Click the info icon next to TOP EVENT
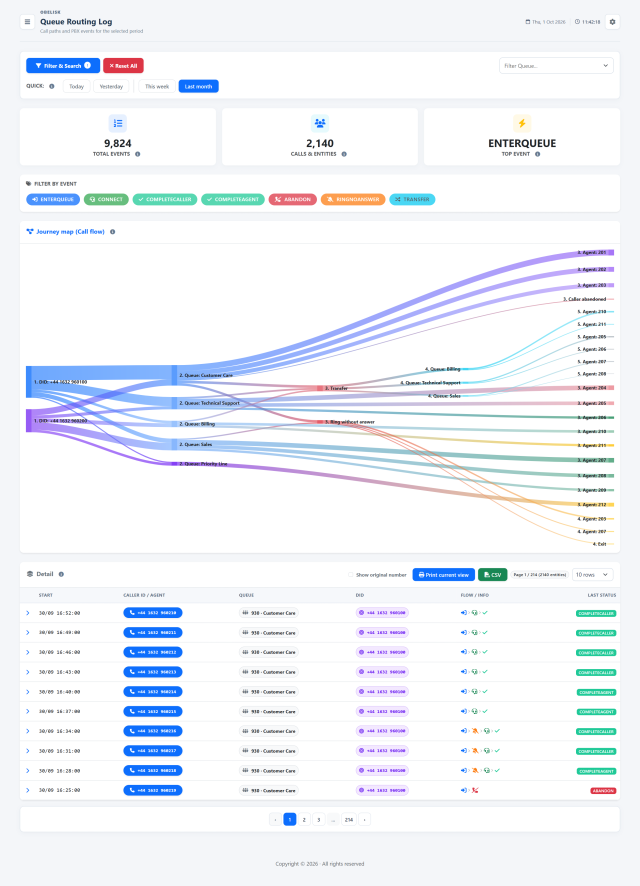 537,154
